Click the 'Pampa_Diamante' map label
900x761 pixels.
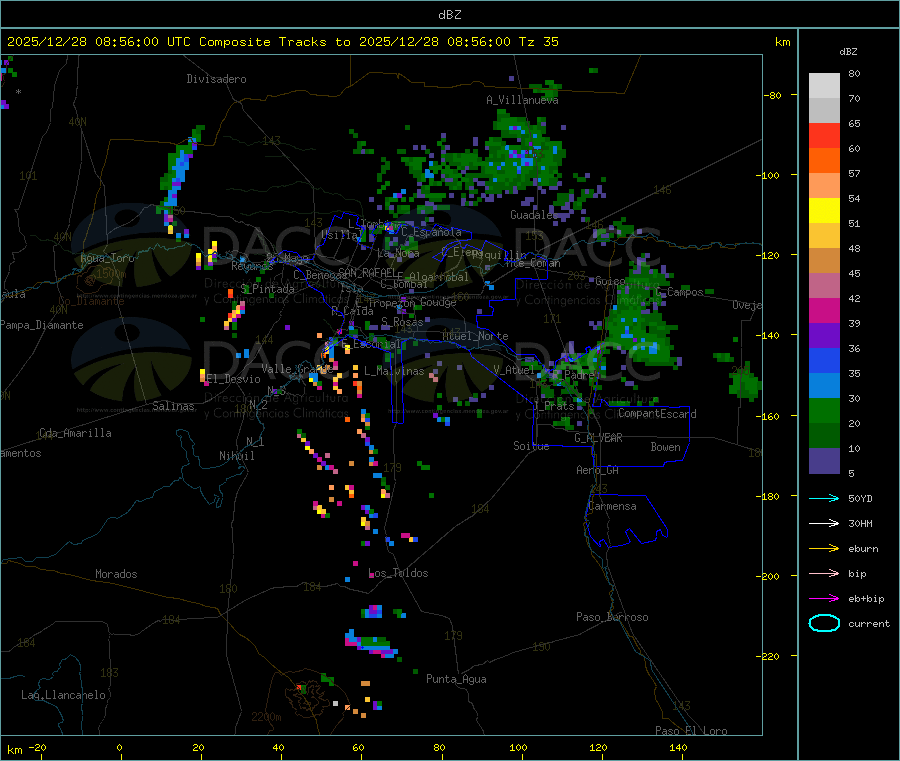pos(42,325)
